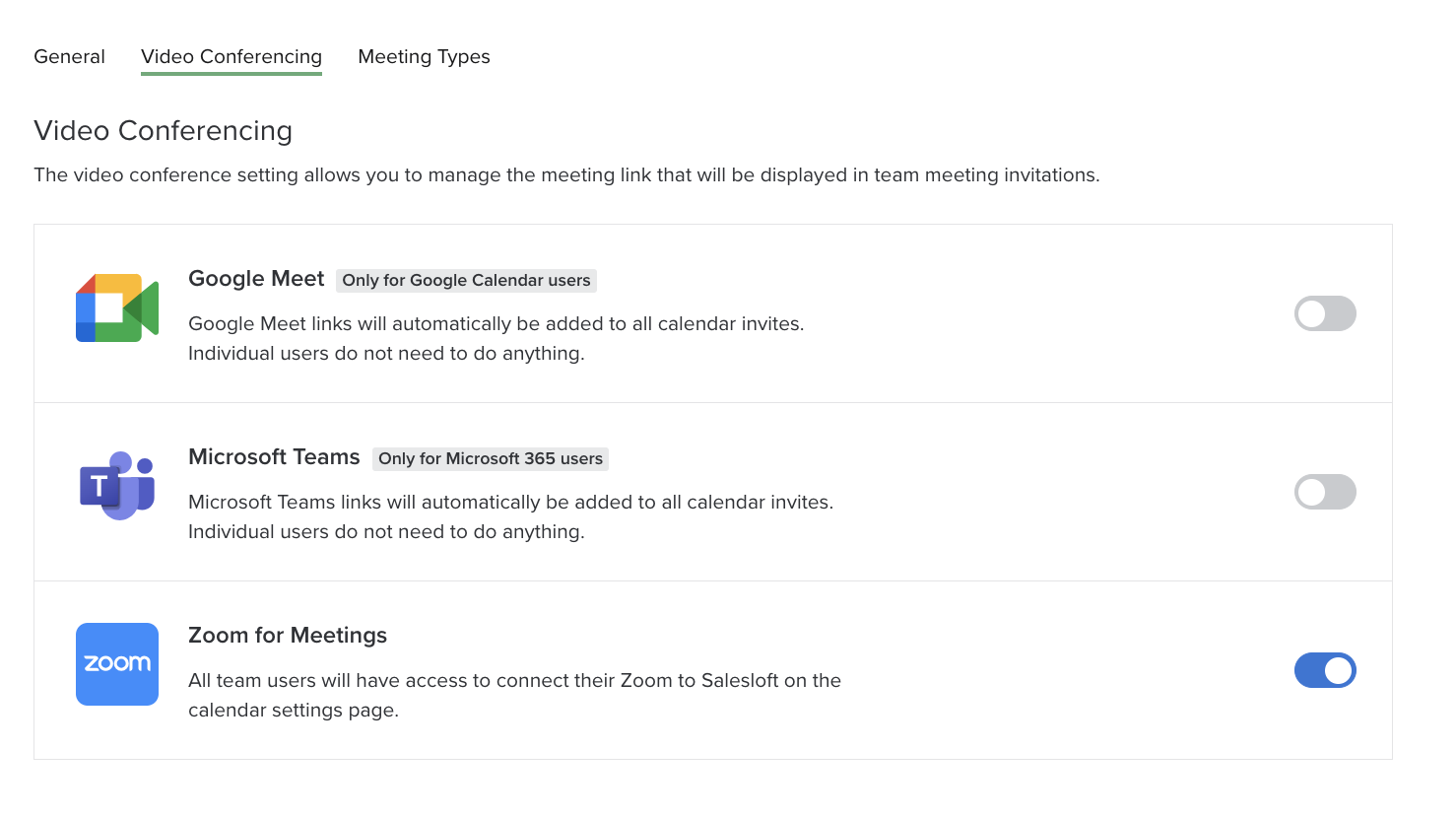
Task: Click the Google Meet camera logo
Action: click(x=116, y=308)
